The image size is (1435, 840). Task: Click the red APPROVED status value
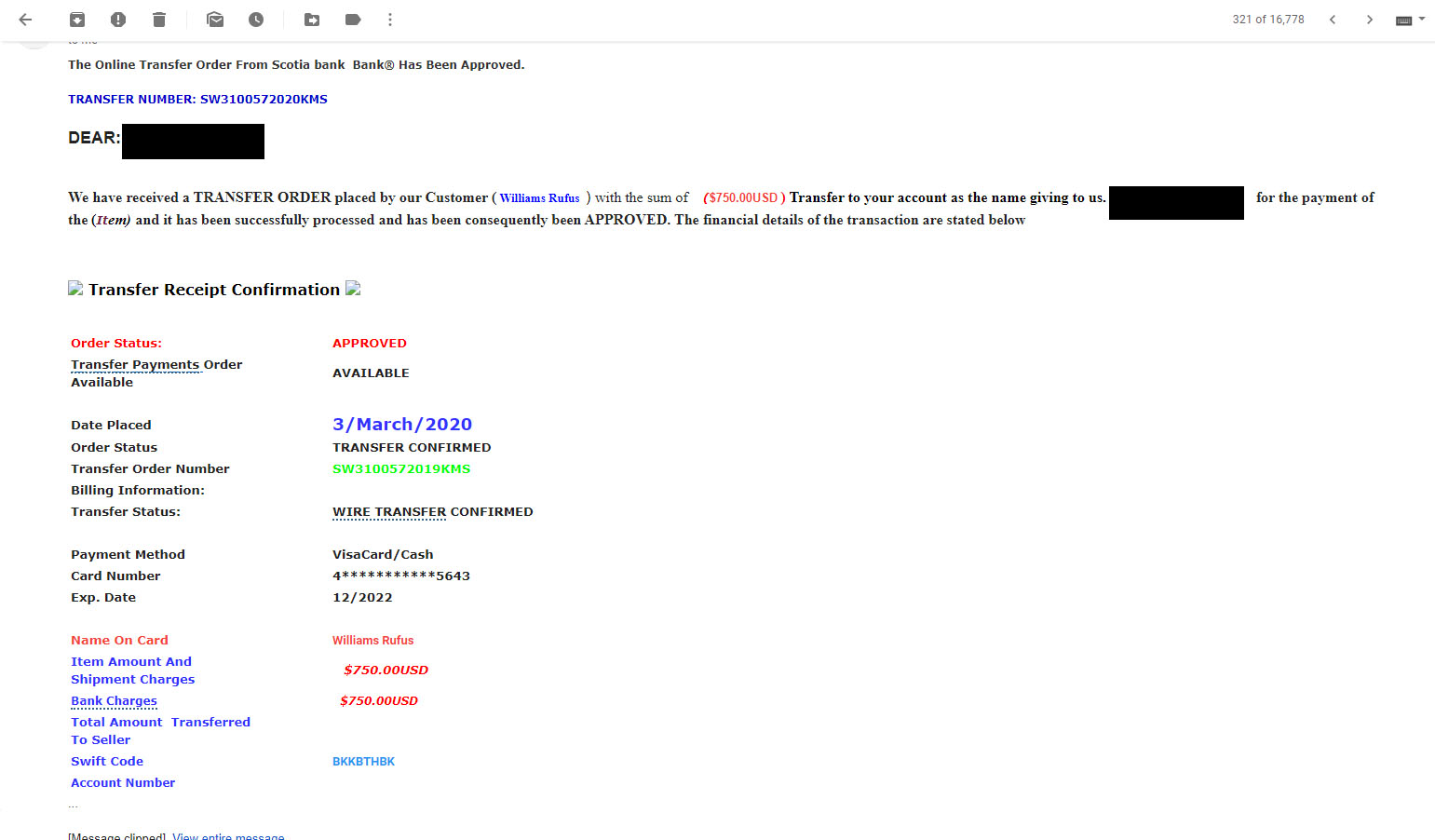tap(370, 343)
